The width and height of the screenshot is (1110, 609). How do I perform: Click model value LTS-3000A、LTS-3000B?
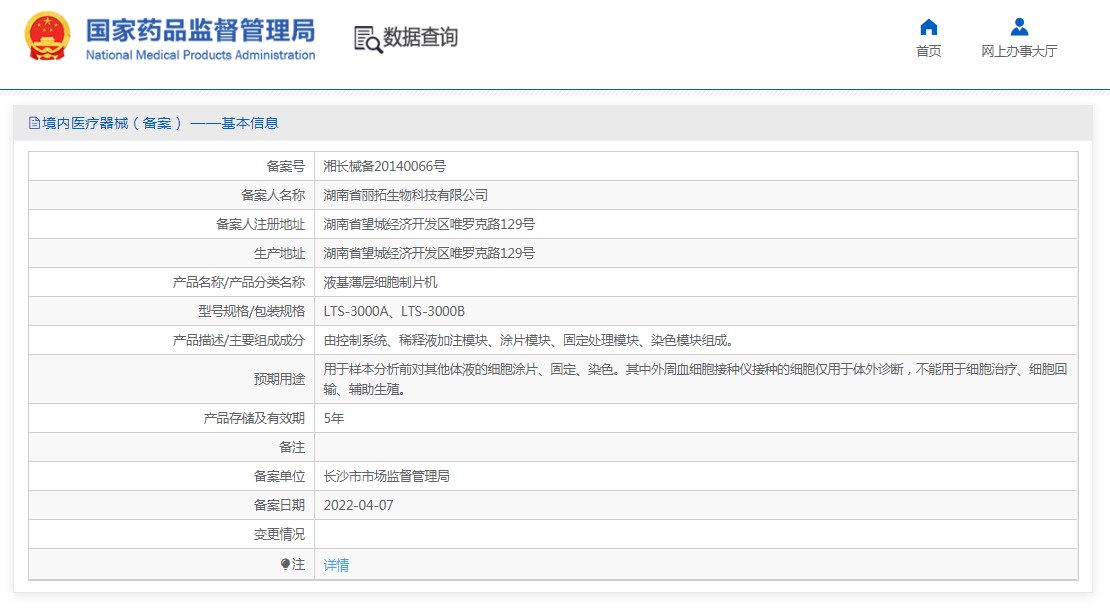point(394,311)
